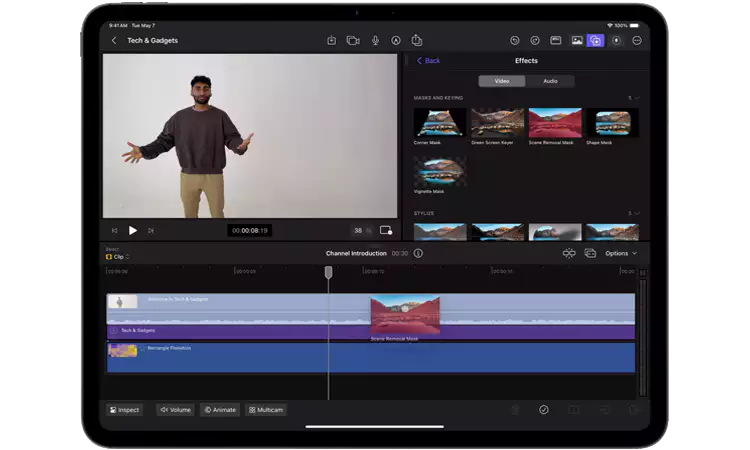Select the Rectangle Pixelation blue clip
Screen dimensions: 750x450
[371, 358]
